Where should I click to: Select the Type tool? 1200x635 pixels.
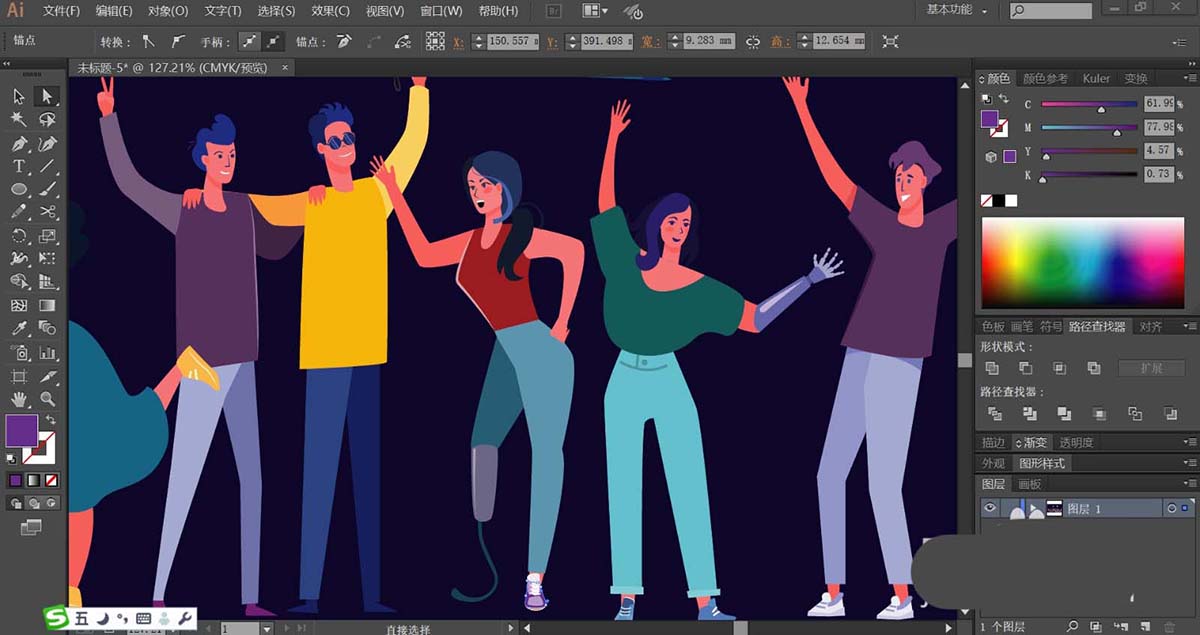tap(19, 166)
